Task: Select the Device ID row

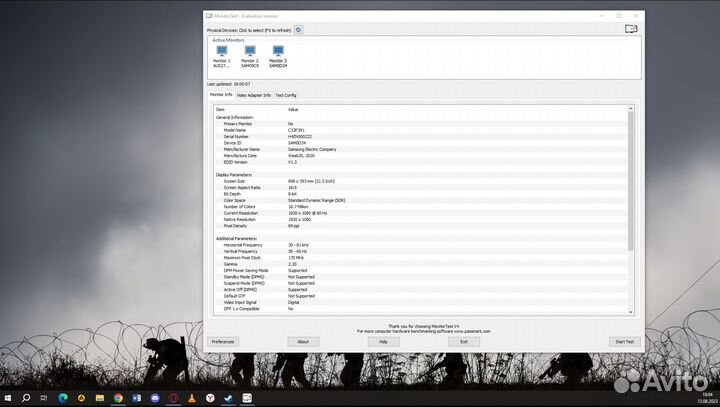Action: point(421,143)
